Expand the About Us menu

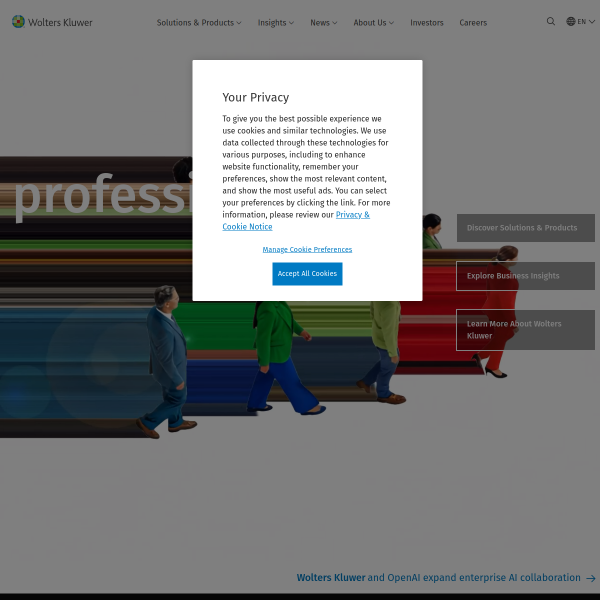click(x=373, y=23)
